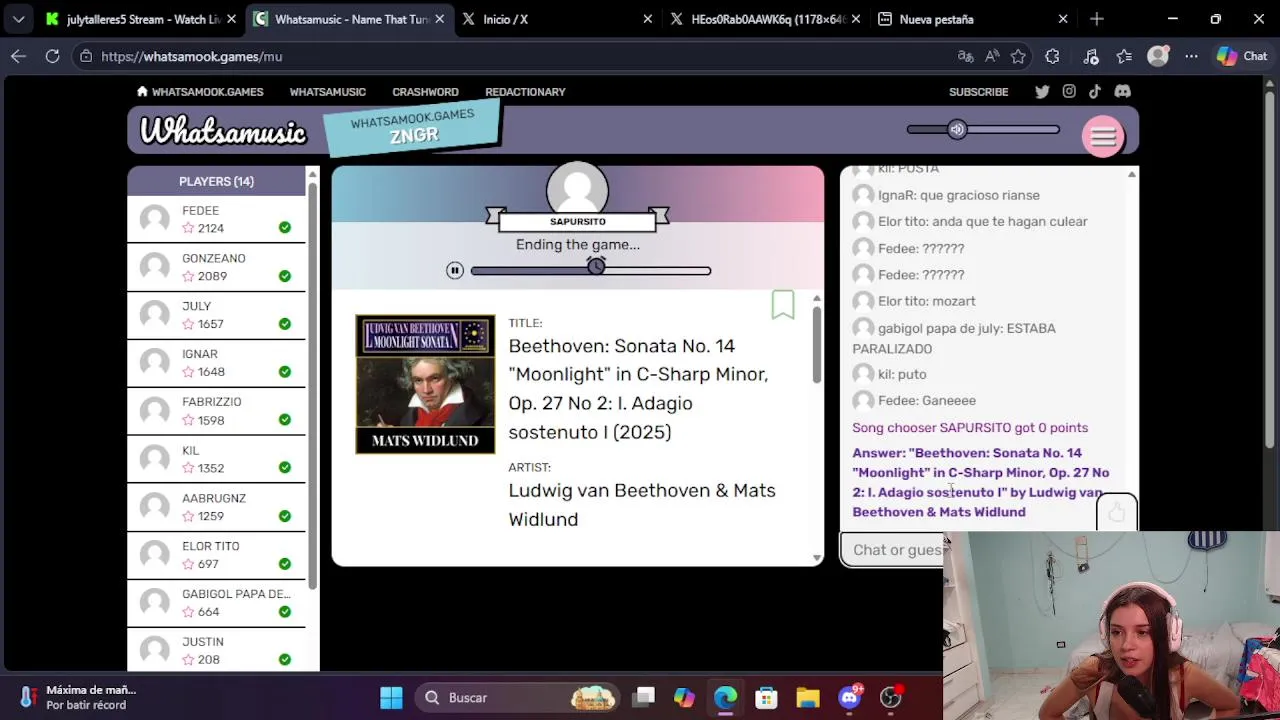
Task: Open the REDACTIONARY menu link
Action: click(x=525, y=92)
